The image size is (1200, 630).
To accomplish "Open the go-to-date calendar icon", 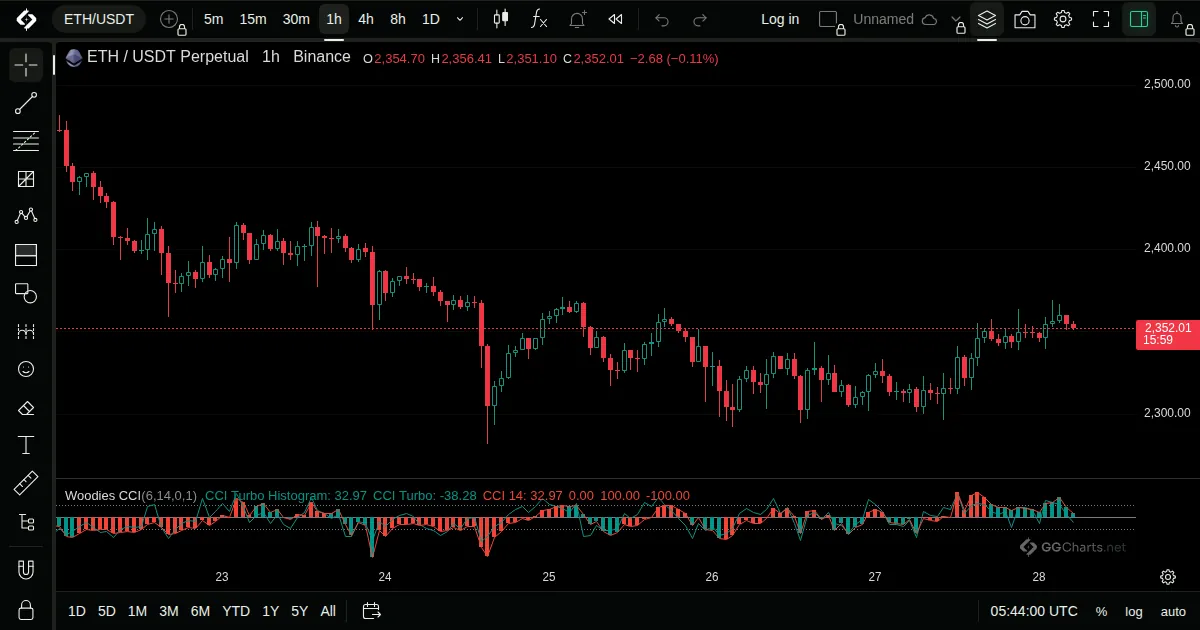I will tap(372, 611).
